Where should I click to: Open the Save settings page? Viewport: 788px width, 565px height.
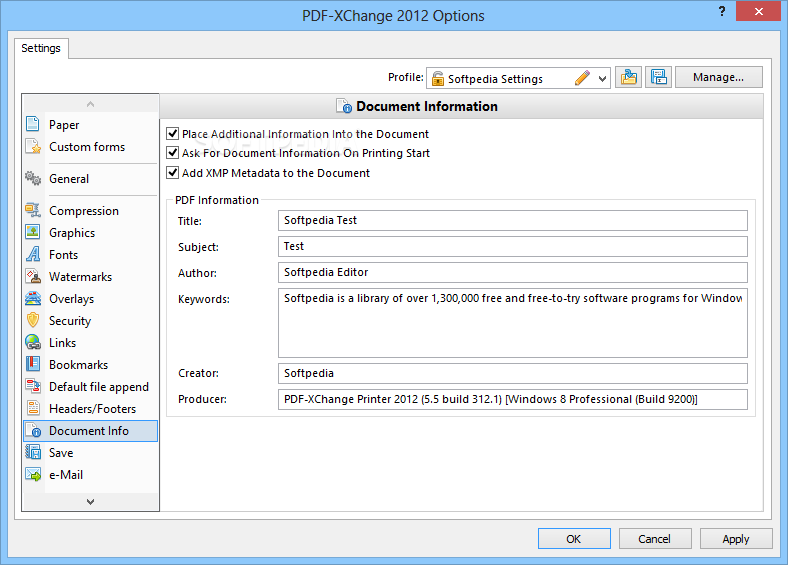[x=90, y=452]
